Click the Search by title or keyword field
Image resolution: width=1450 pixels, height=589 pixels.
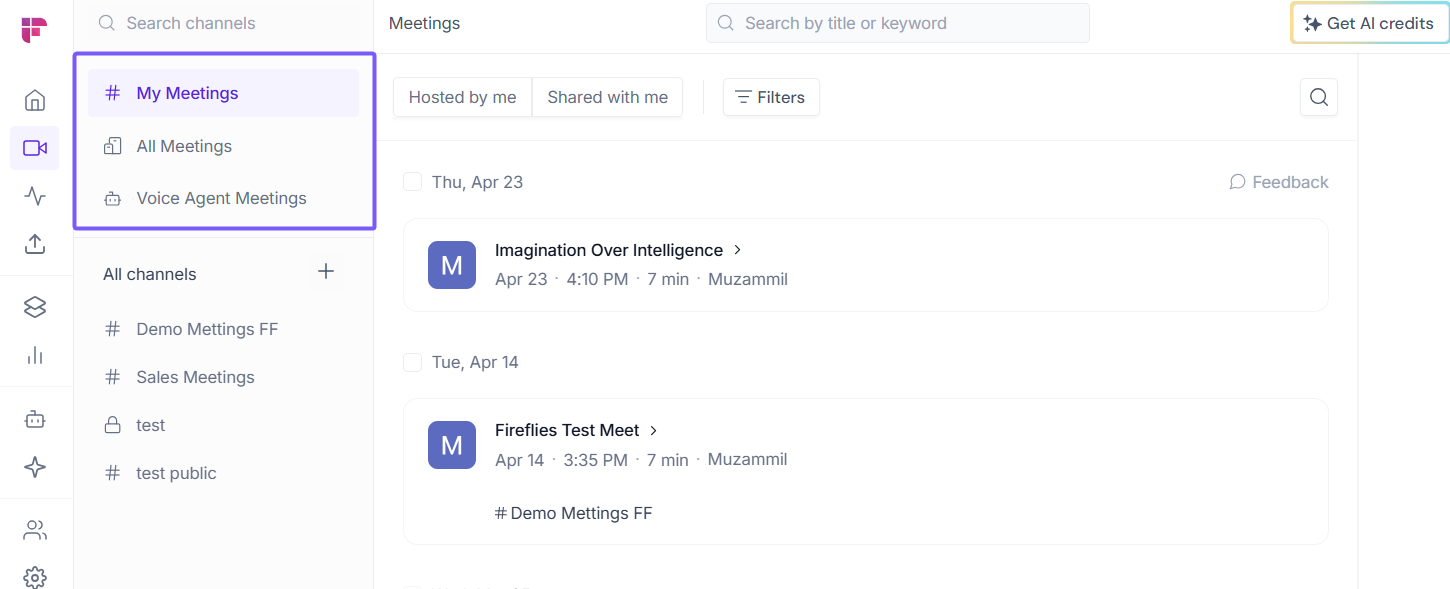pyautogui.click(x=897, y=23)
